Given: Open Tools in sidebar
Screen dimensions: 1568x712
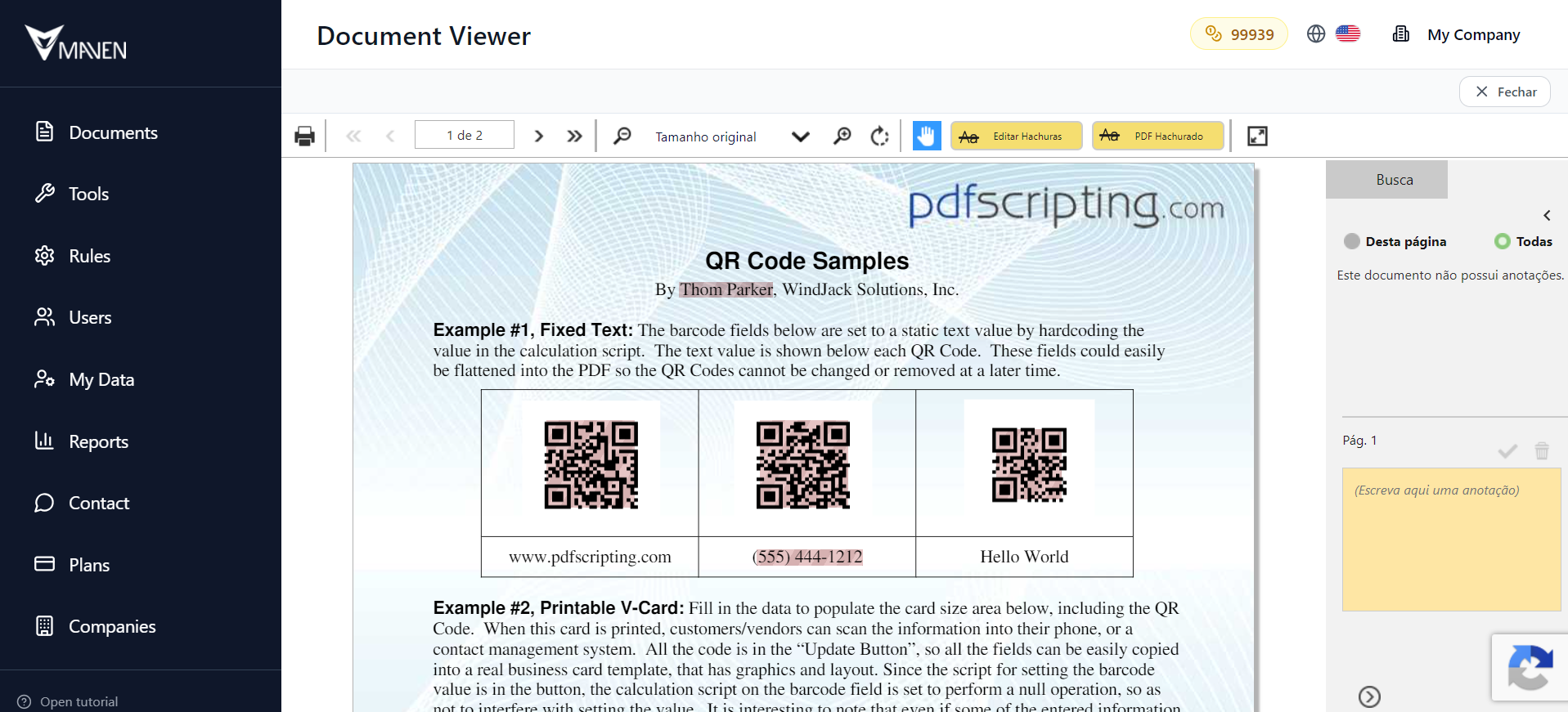Looking at the screenshot, I should [88, 194].
